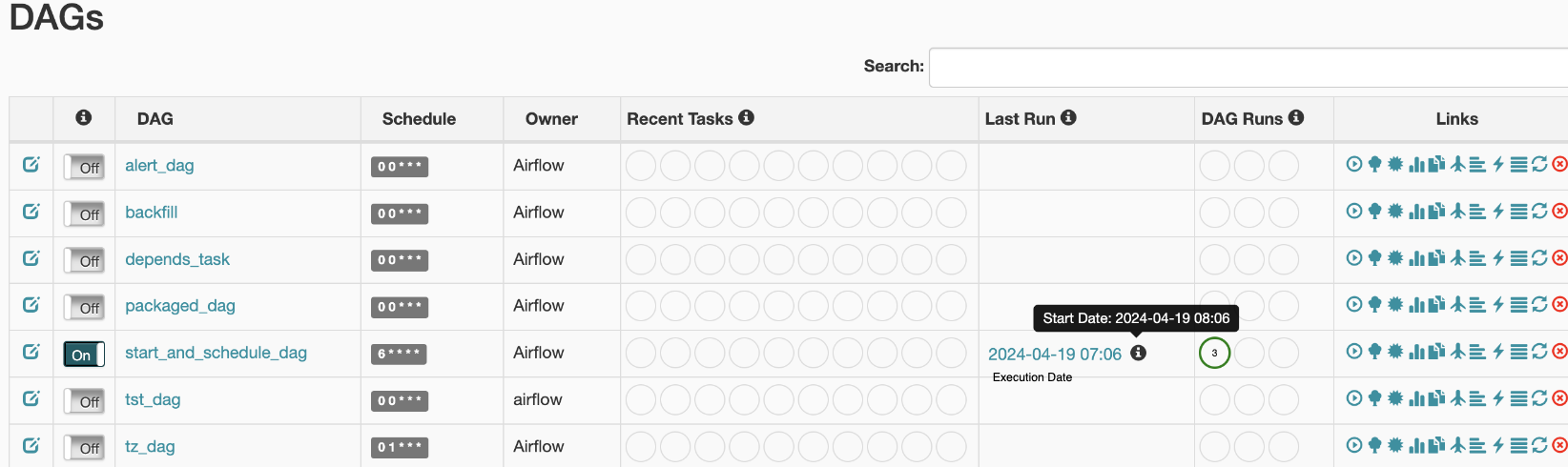Open Logs list icon for depends_task
This screenshot has width=1568, height=467.
point(1519,257)
